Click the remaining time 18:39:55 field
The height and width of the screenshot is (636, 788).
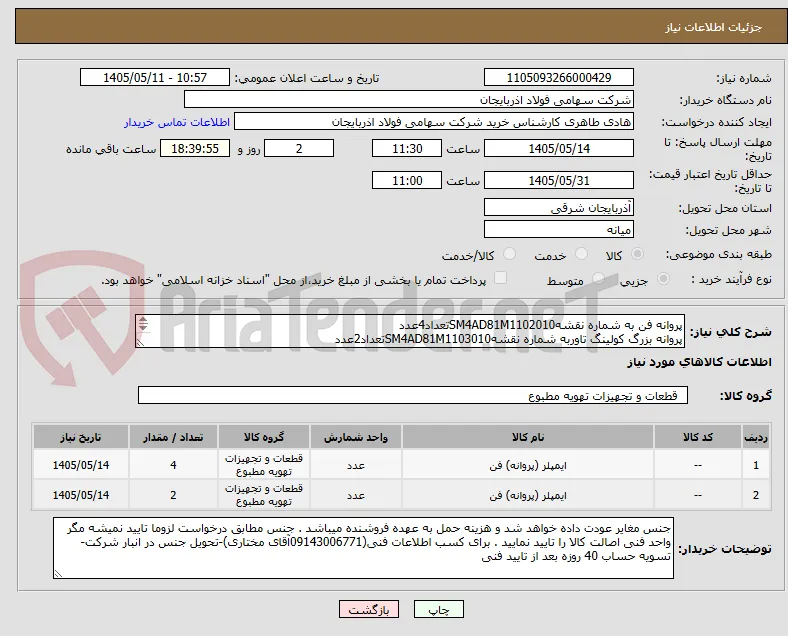coord(195,149)
